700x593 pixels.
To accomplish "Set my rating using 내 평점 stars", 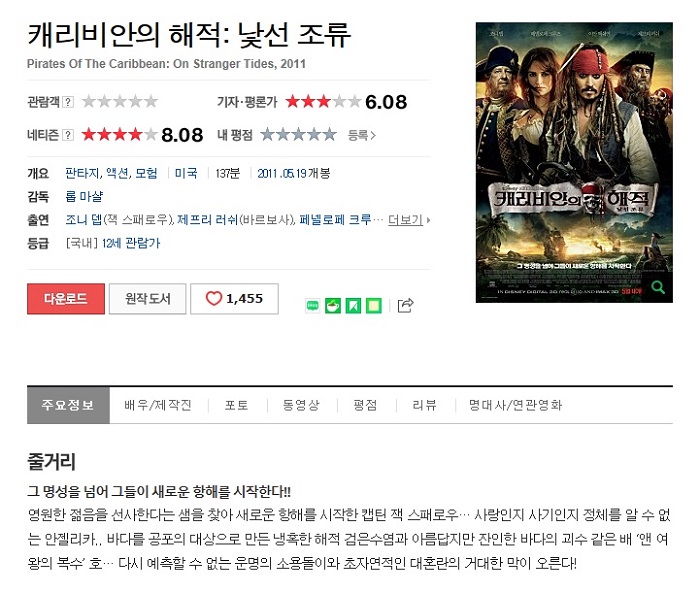I will pyautogui.click(x=298, y=134).
